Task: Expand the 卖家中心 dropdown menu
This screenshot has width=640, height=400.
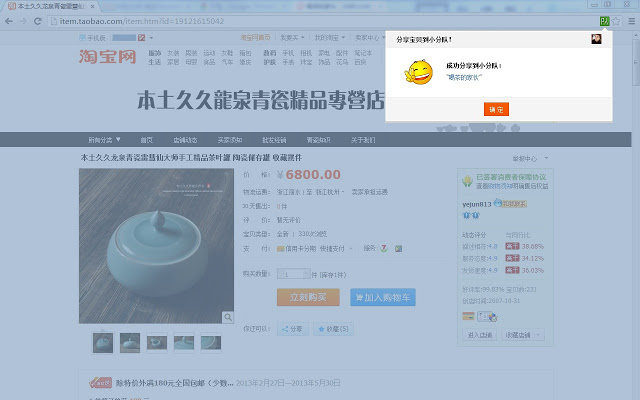Action: (x=370, y=38)
